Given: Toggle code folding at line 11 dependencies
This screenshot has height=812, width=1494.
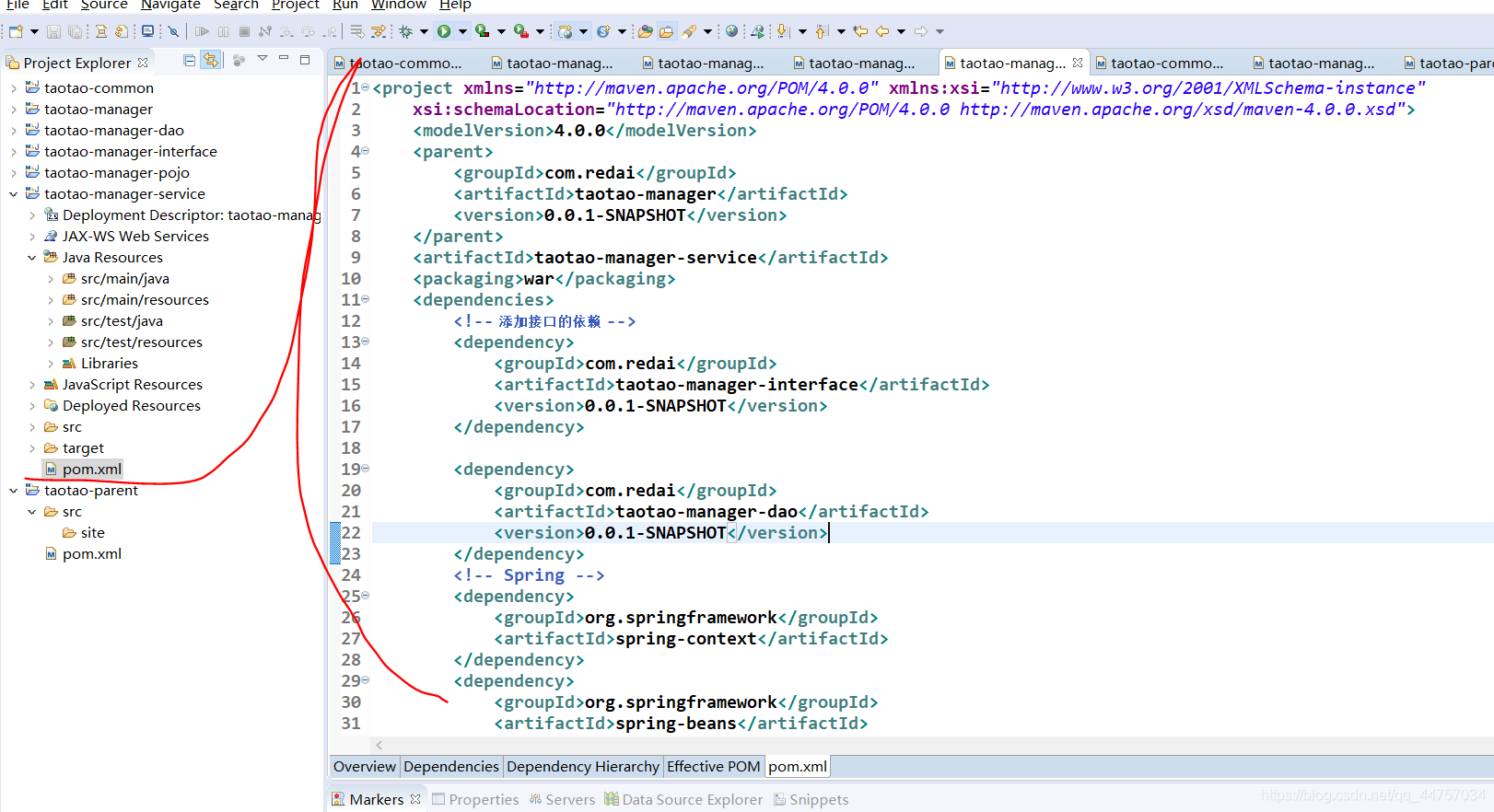Looking at the screenshot, I should click(x=365, y=299).
